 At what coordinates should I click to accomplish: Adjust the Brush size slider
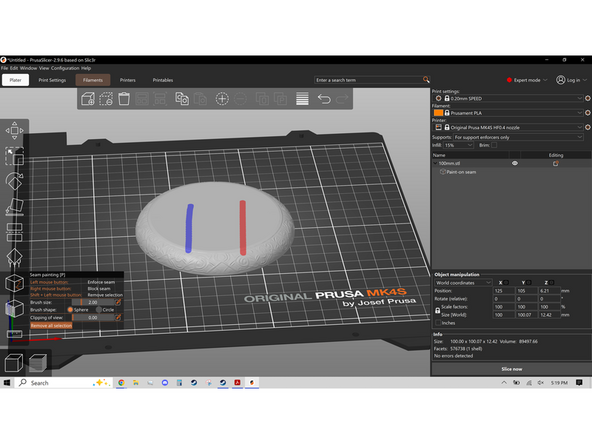click(x=93, y=302)
